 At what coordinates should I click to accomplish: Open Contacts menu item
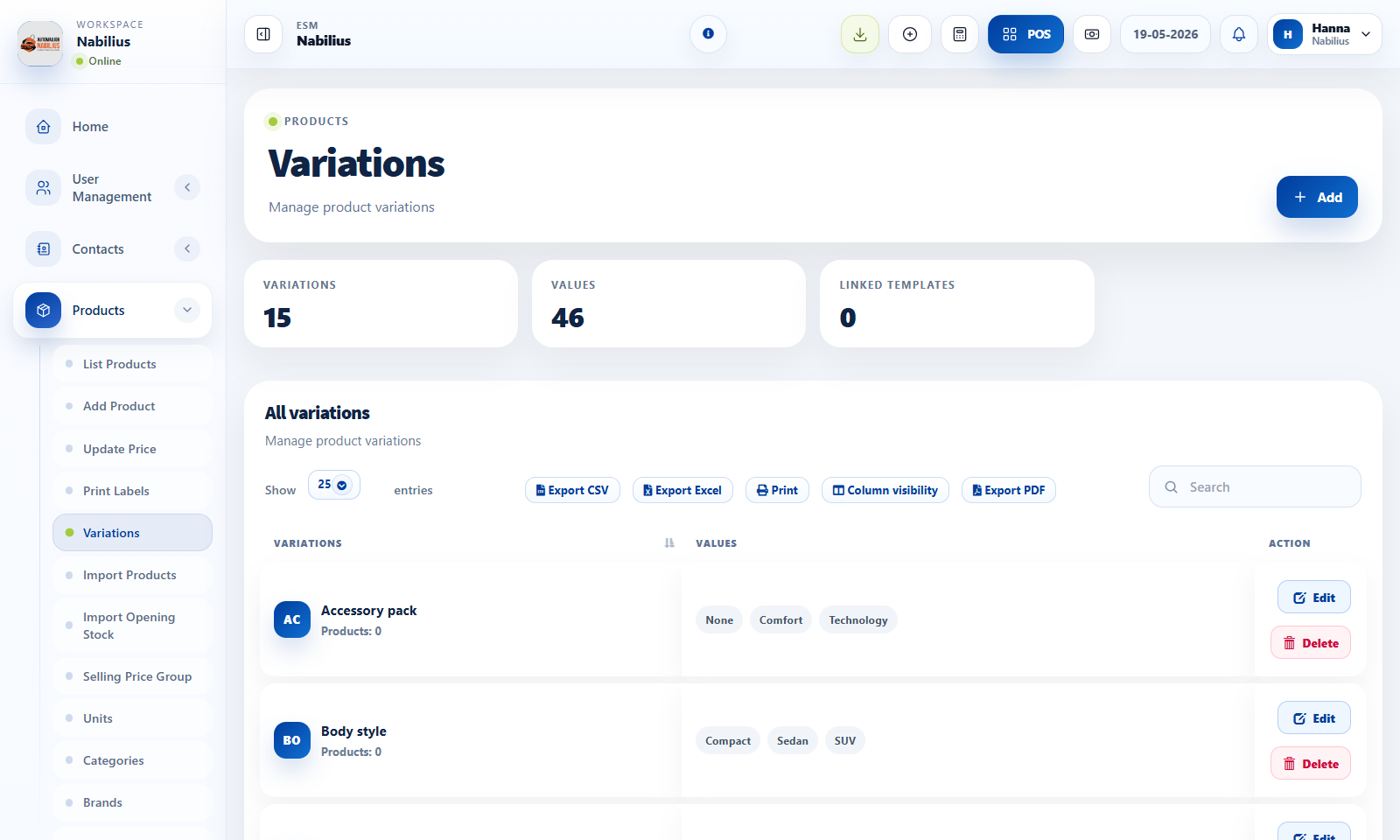point(113,249)
